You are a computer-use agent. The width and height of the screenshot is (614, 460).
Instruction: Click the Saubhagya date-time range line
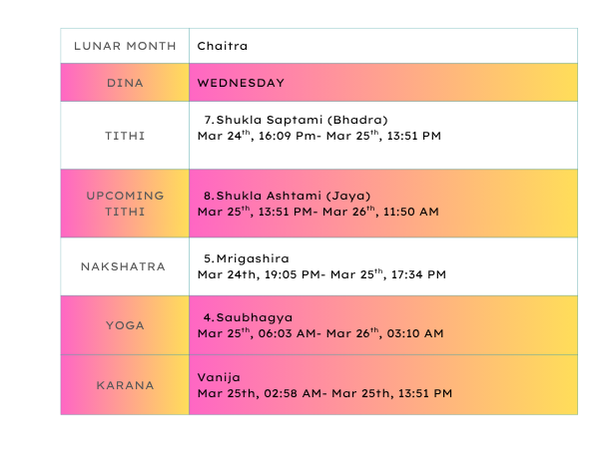[x=320, y=333]
